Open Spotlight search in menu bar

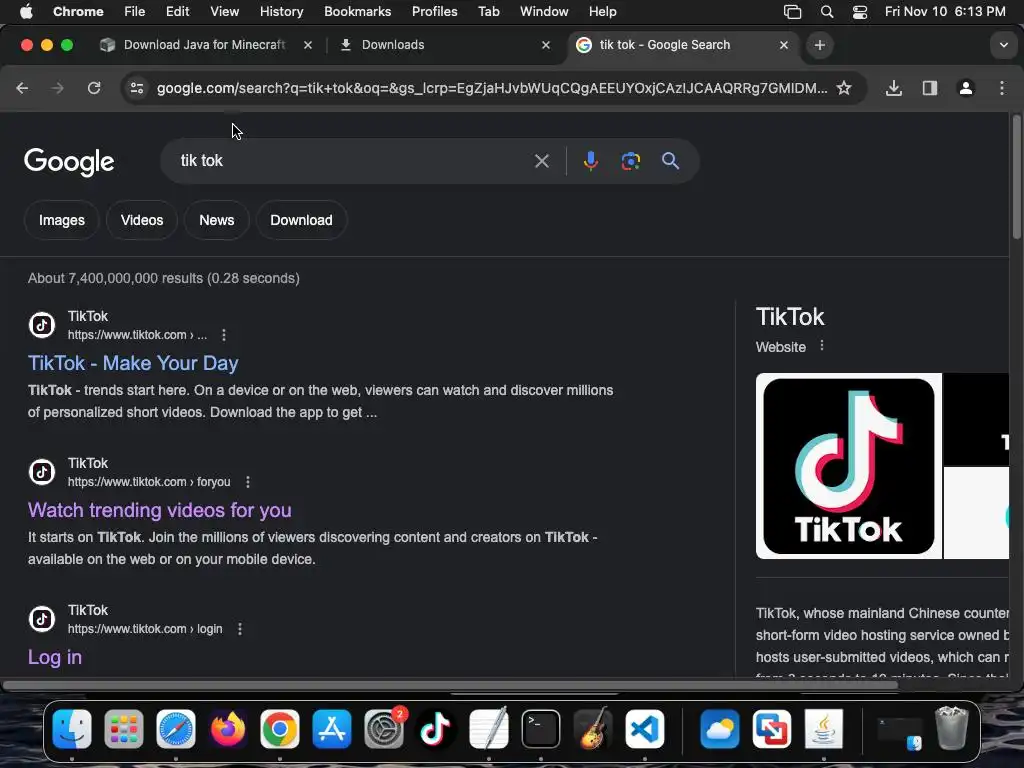point(827,12)
